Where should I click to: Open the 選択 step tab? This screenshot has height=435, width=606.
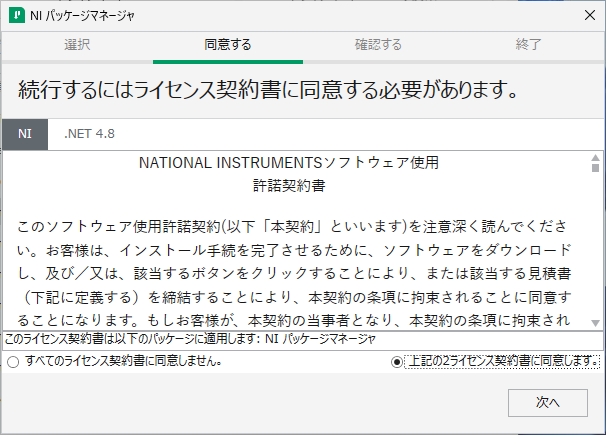click(77, 45)
